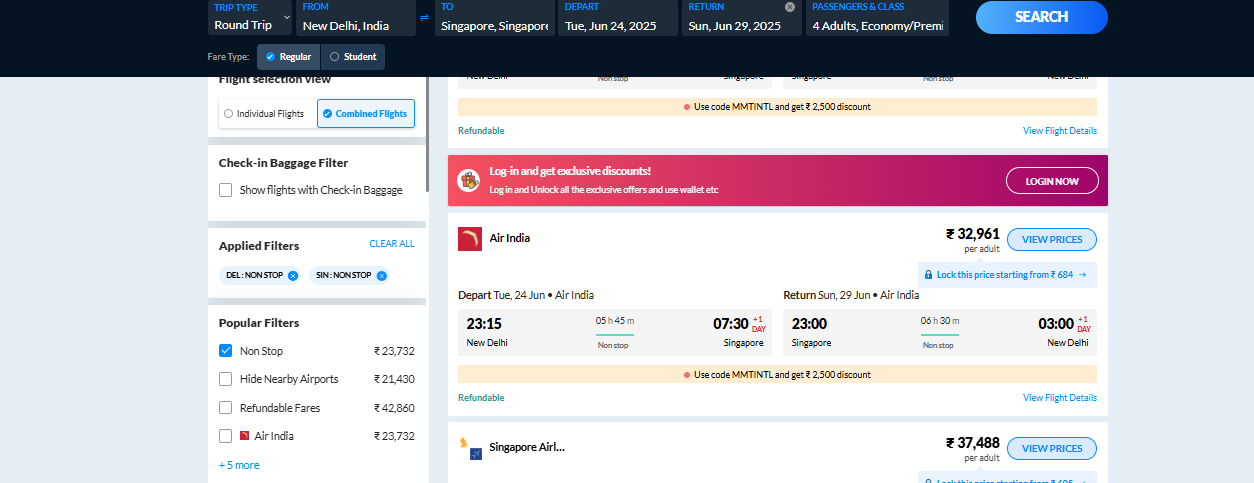This screenshot has width=1254, height=483.
Task: Open the Return date Sun, Jun 29 picker
Action: [742, 18]
